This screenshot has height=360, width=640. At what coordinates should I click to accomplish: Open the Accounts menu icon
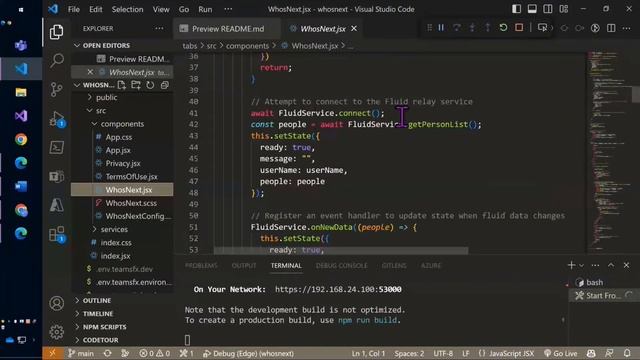[x=57, y=303]
